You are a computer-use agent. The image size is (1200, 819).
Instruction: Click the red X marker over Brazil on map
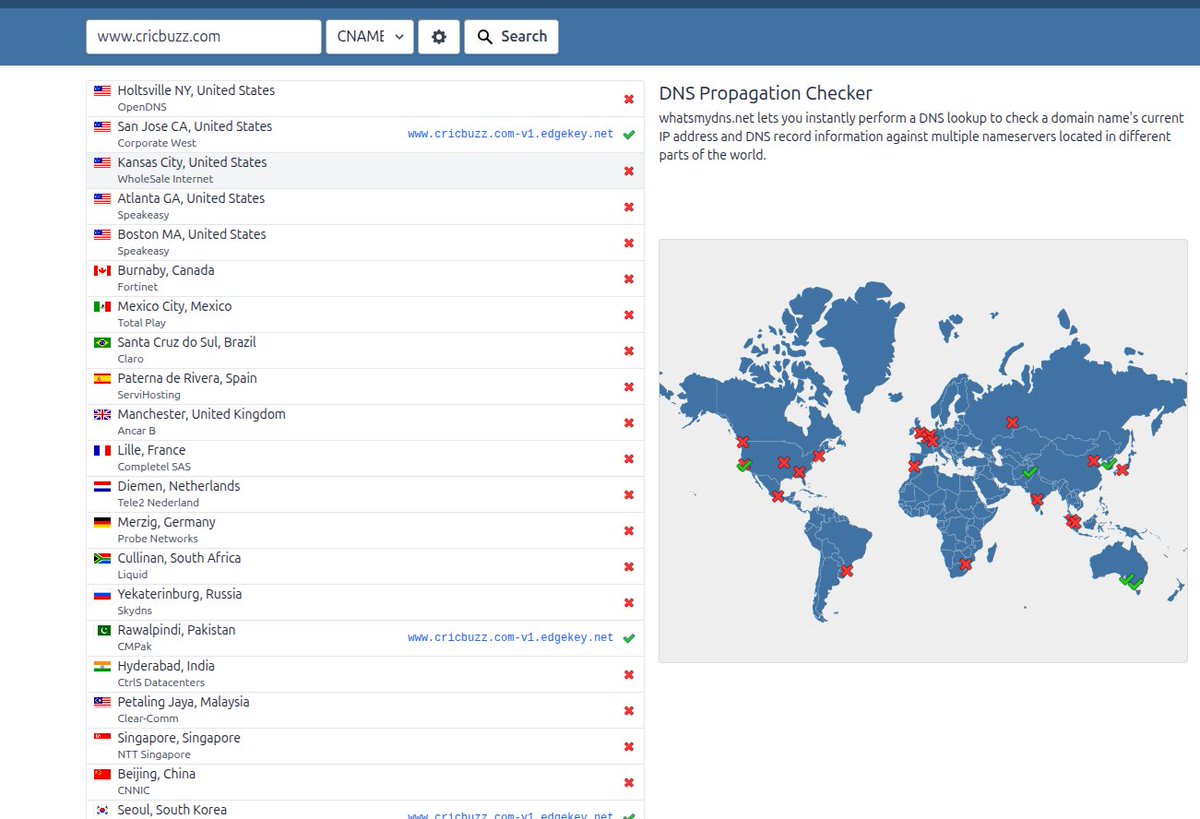[x=846, y=571]
